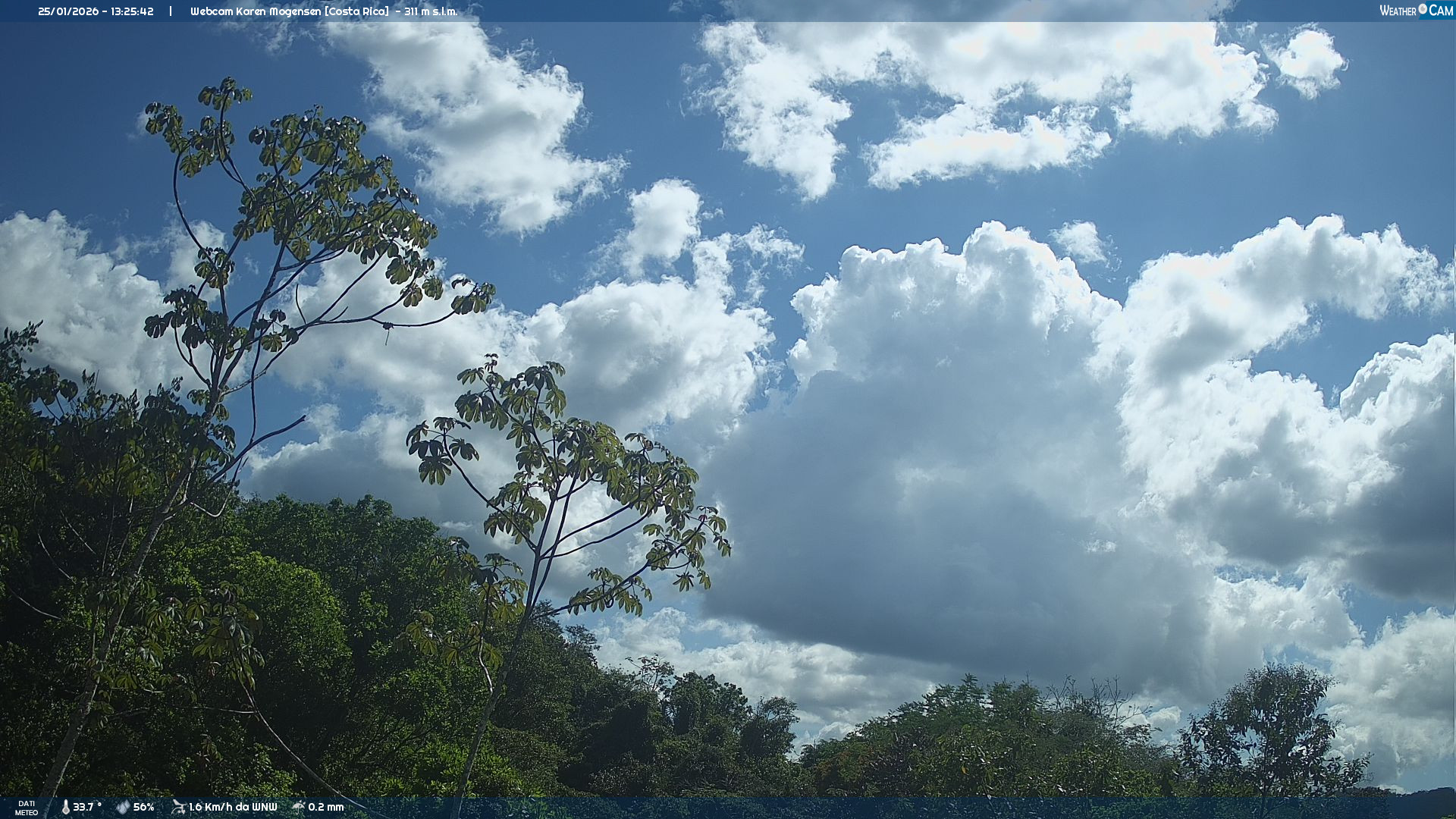Click the 0.2 mm rainfall value

[326, 808]
